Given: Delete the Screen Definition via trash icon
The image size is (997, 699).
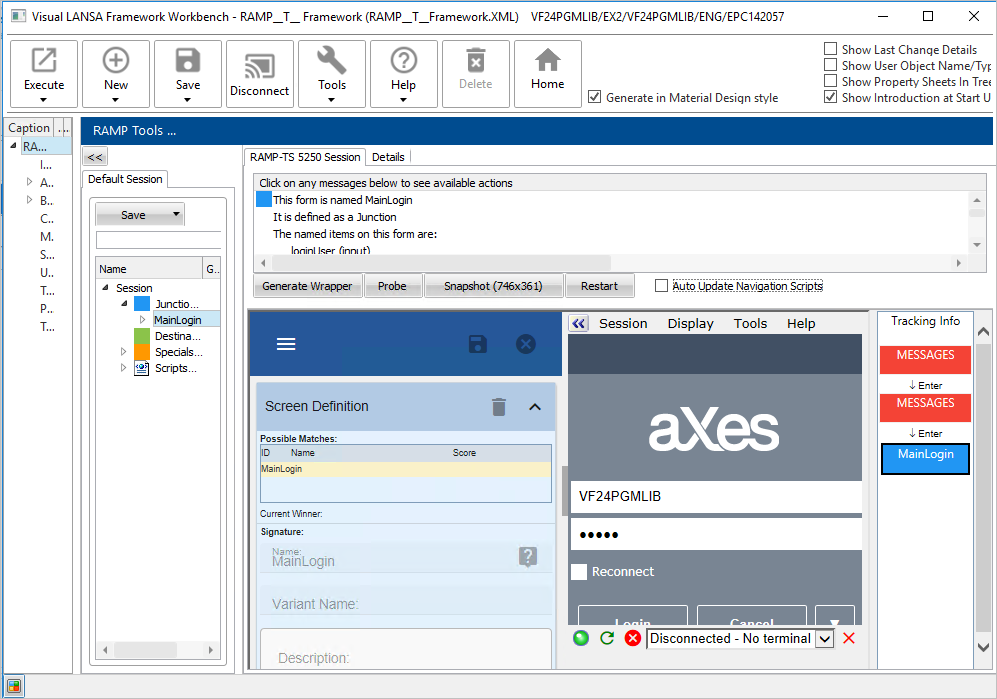Looking at the screenshot, I should click(x=499, y=406).
